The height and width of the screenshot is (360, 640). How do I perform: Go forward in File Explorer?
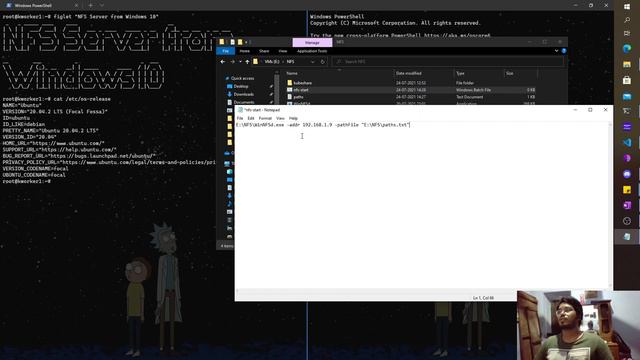point(232,62)
